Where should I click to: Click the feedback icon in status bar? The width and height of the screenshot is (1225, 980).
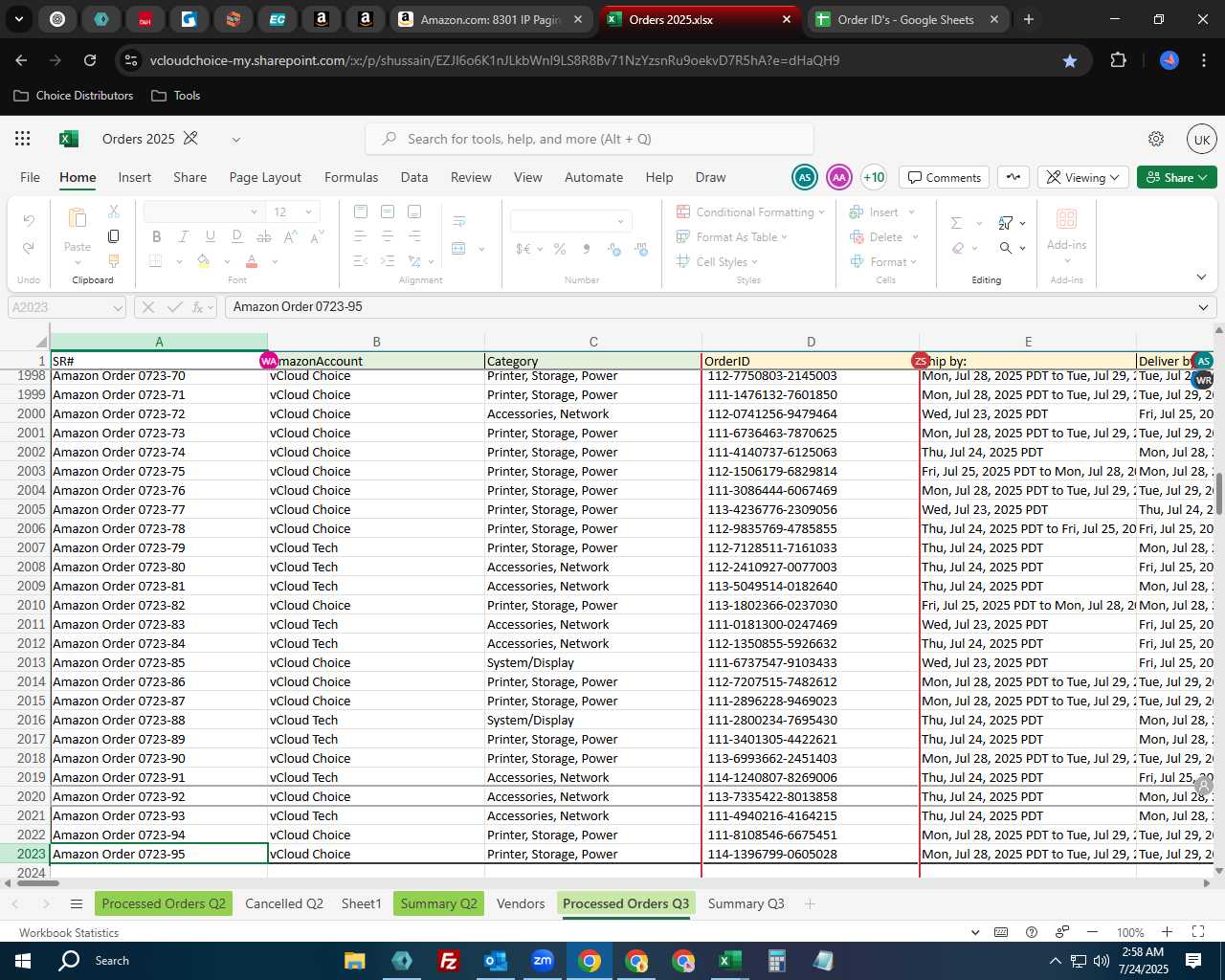click(1062, 932)
